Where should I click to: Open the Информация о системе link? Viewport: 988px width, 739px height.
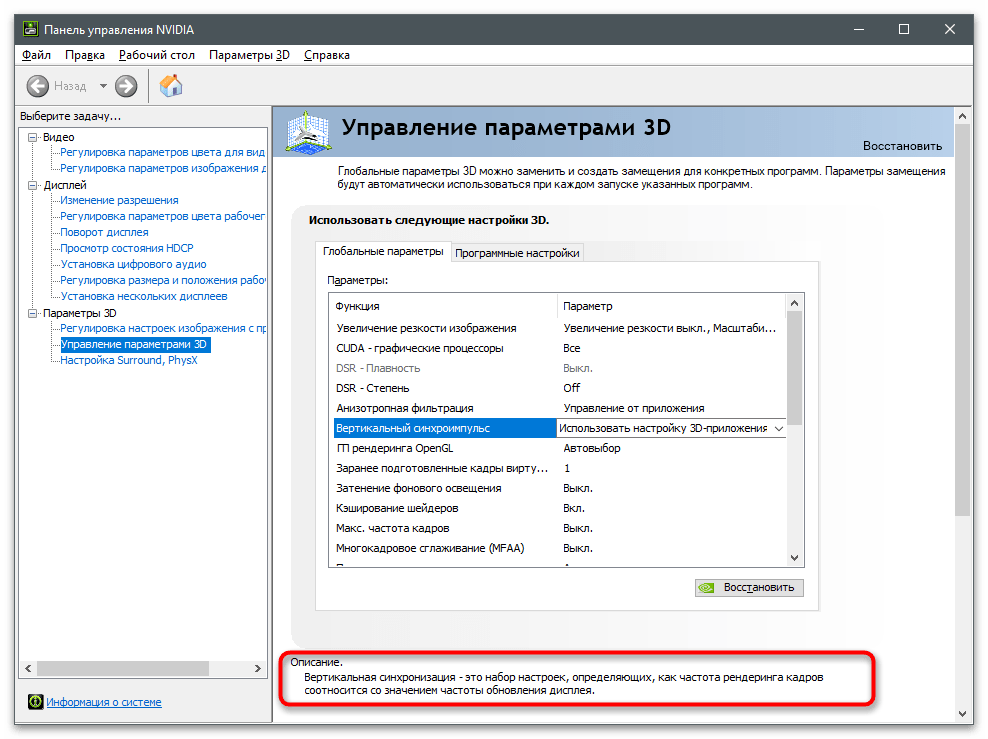(x=104, y=702)
